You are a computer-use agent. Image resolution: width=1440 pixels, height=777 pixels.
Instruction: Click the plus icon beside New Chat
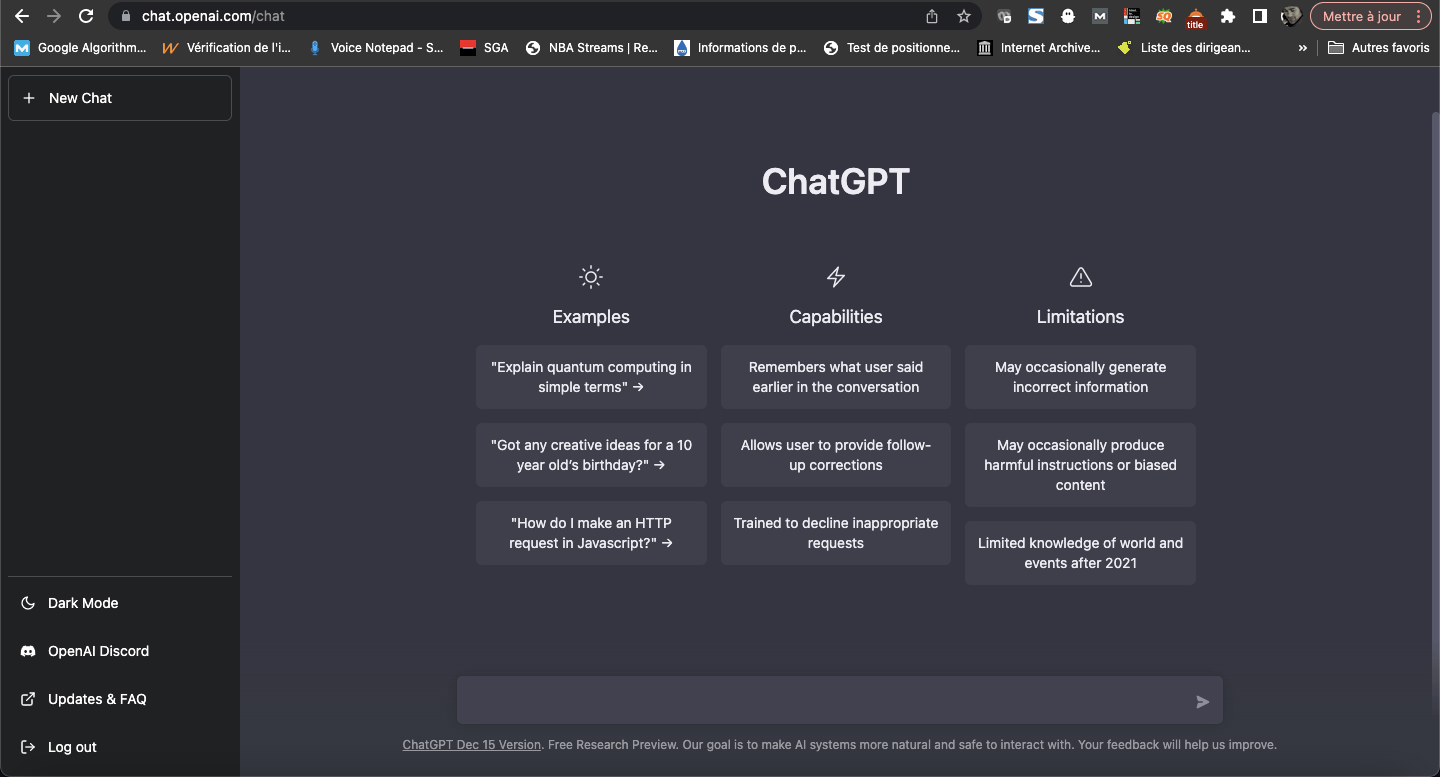pos(28,98)
